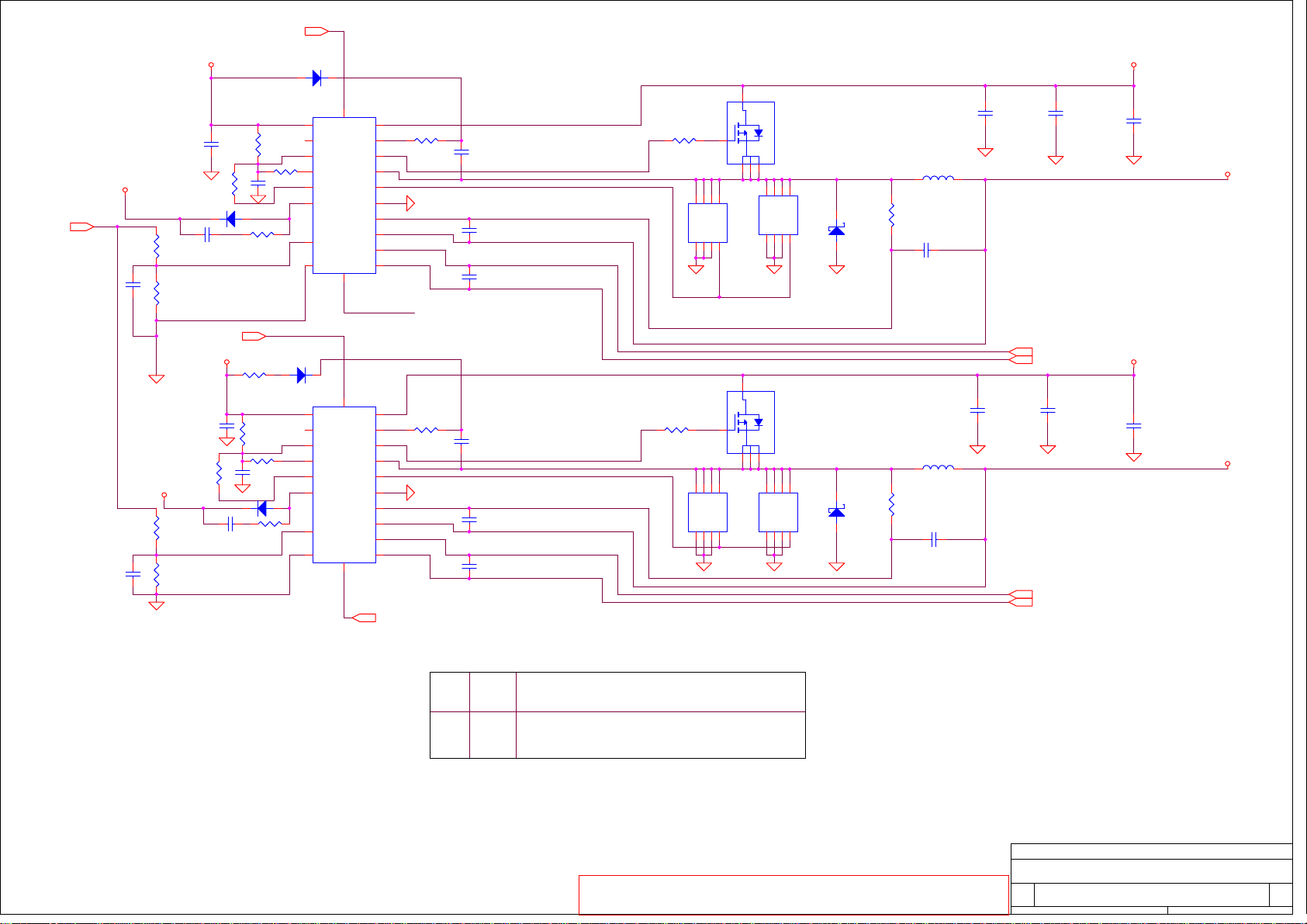Click the upper circuit's far-right output terminal circle
The height and width of the screenshot is (924, 1307).
point(1227,175)
